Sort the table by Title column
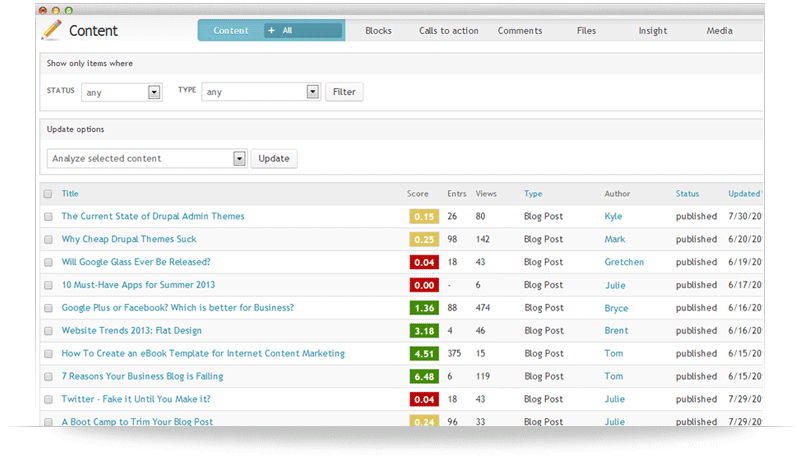800x461 pixels. 70,194
